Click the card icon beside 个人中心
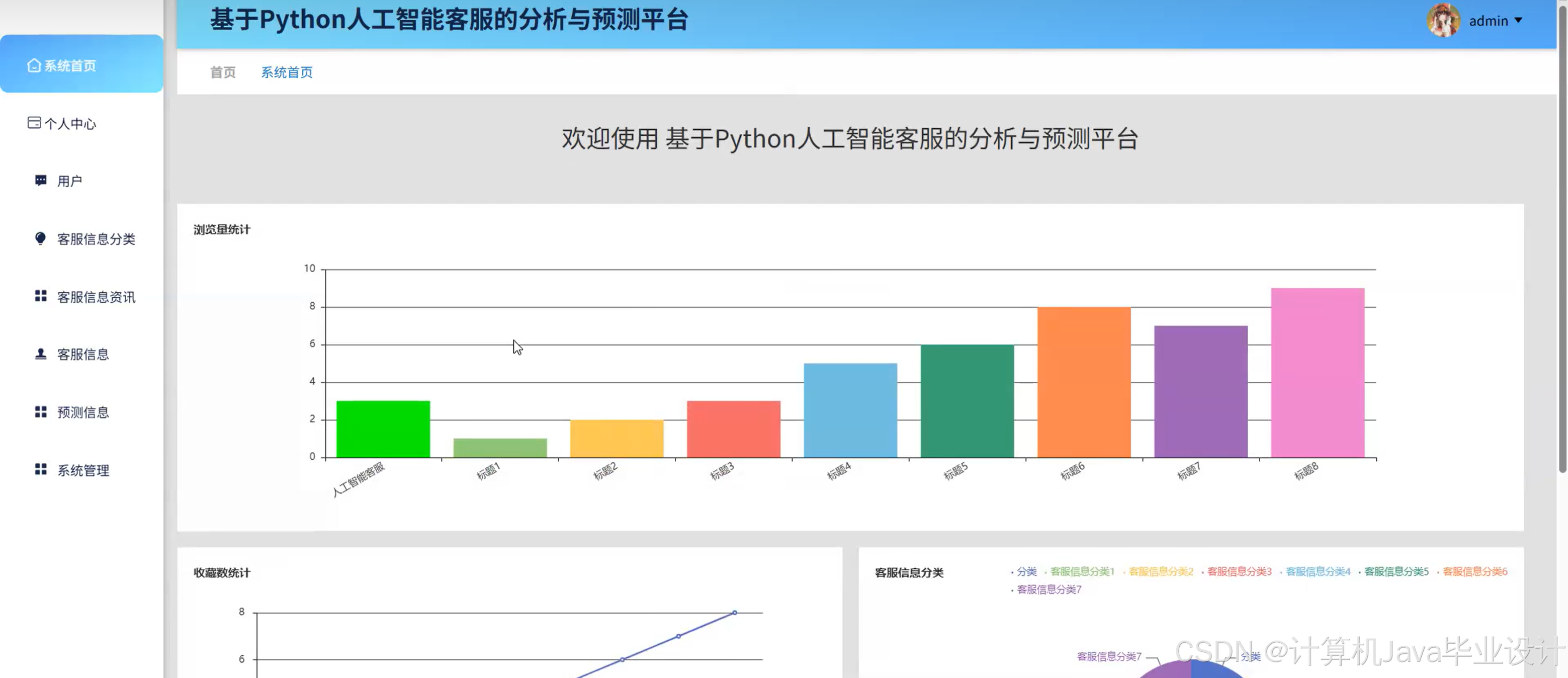The width and height of the screenshot is (1568, 678). pos(34,123)
